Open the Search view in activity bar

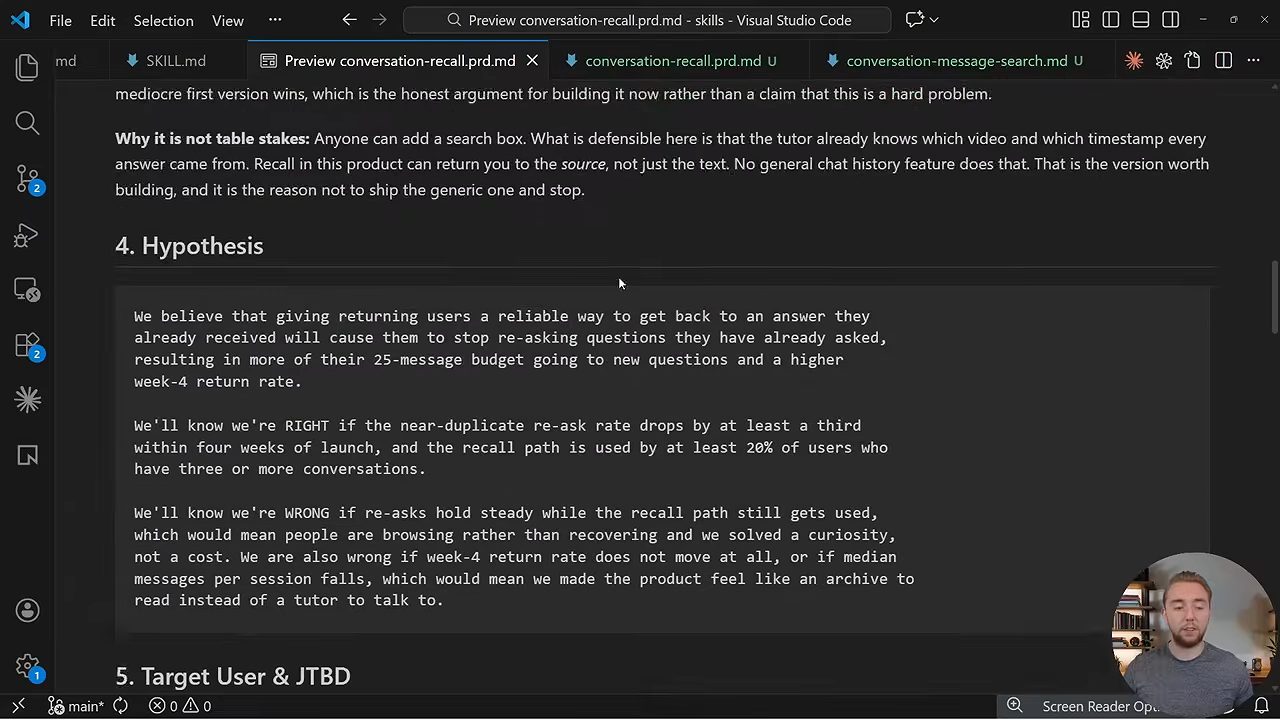click(27, 123)
